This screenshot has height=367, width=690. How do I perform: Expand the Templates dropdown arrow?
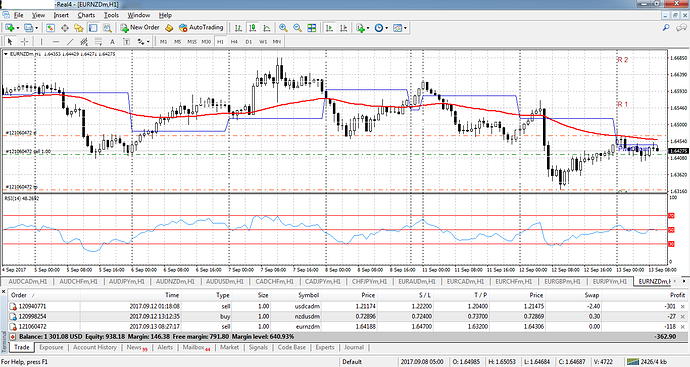pos(405,28)
